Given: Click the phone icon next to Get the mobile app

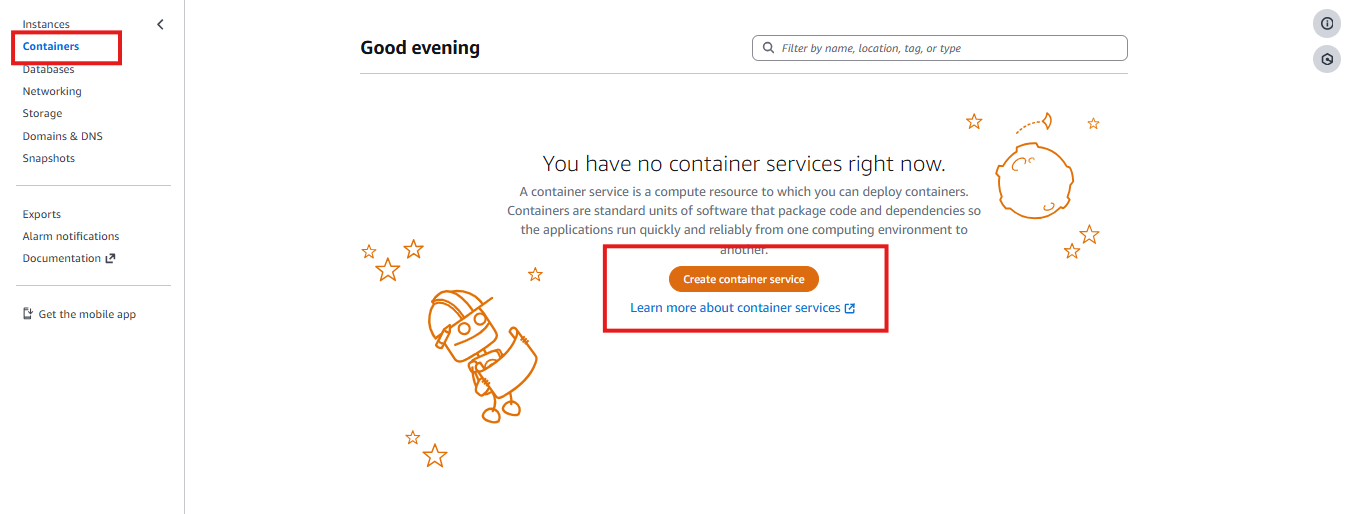Looking at the screenshot, I should [x=28, y=314].
